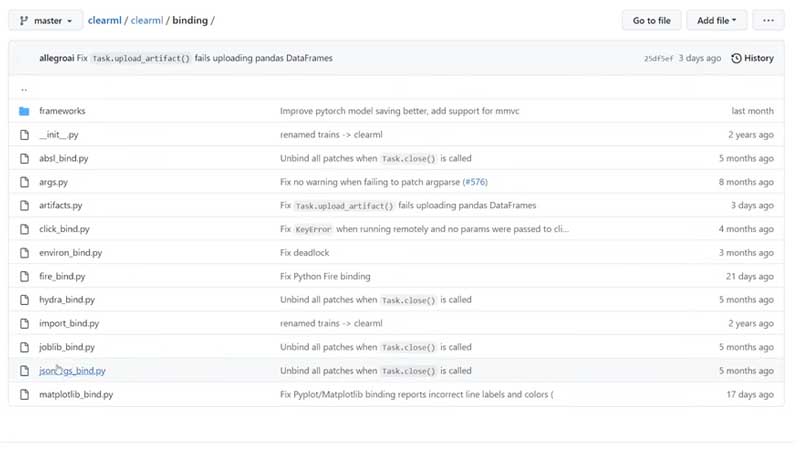Click the file icon beside matplotlib_bind.py
Viewport: 800px width, 454px height.
pos(24,394)
